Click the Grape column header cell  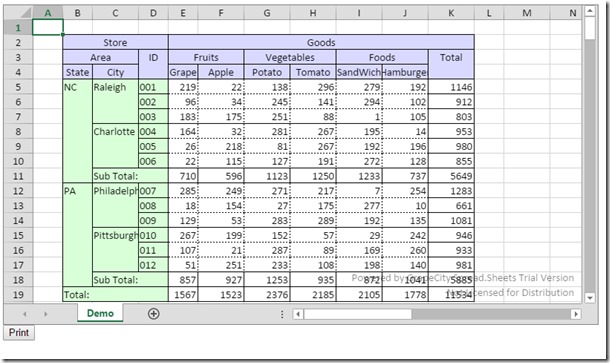(183, 72)
